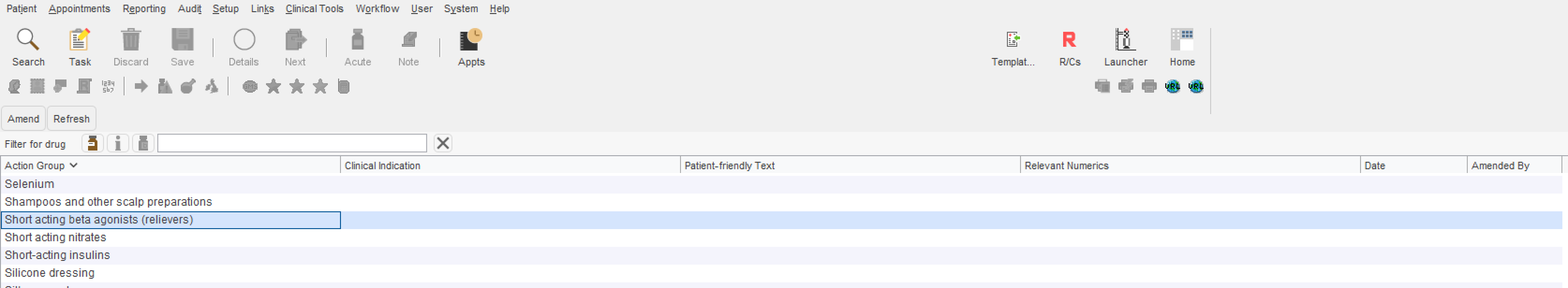The height and width of the screenshot is (288, 1568).
Task: Open the Reporting menu
Action: click(144, 8)
